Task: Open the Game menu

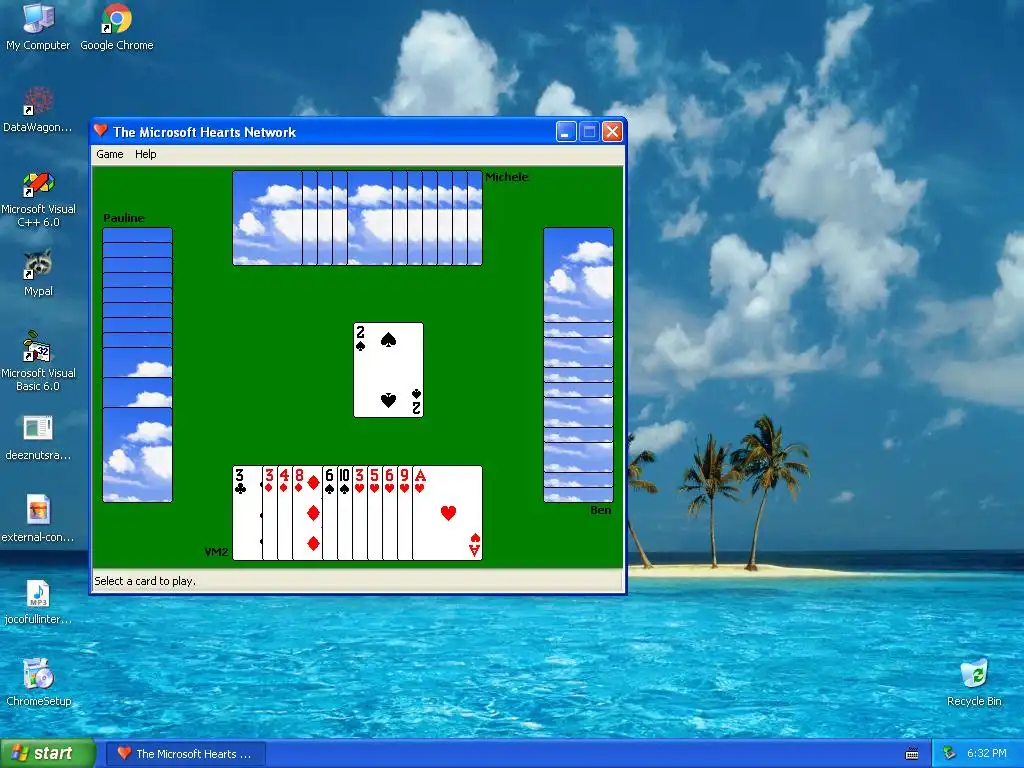Action: point(110,154)
